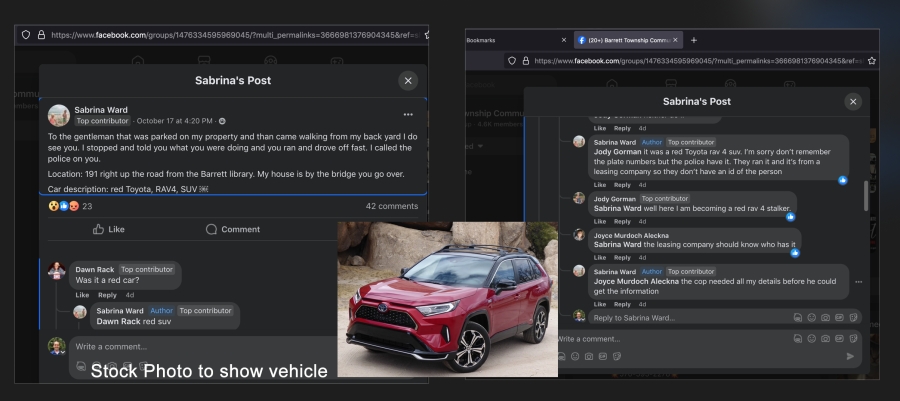
Task: Click the URL field in the right browser window
Action: (x=699, y=61)
